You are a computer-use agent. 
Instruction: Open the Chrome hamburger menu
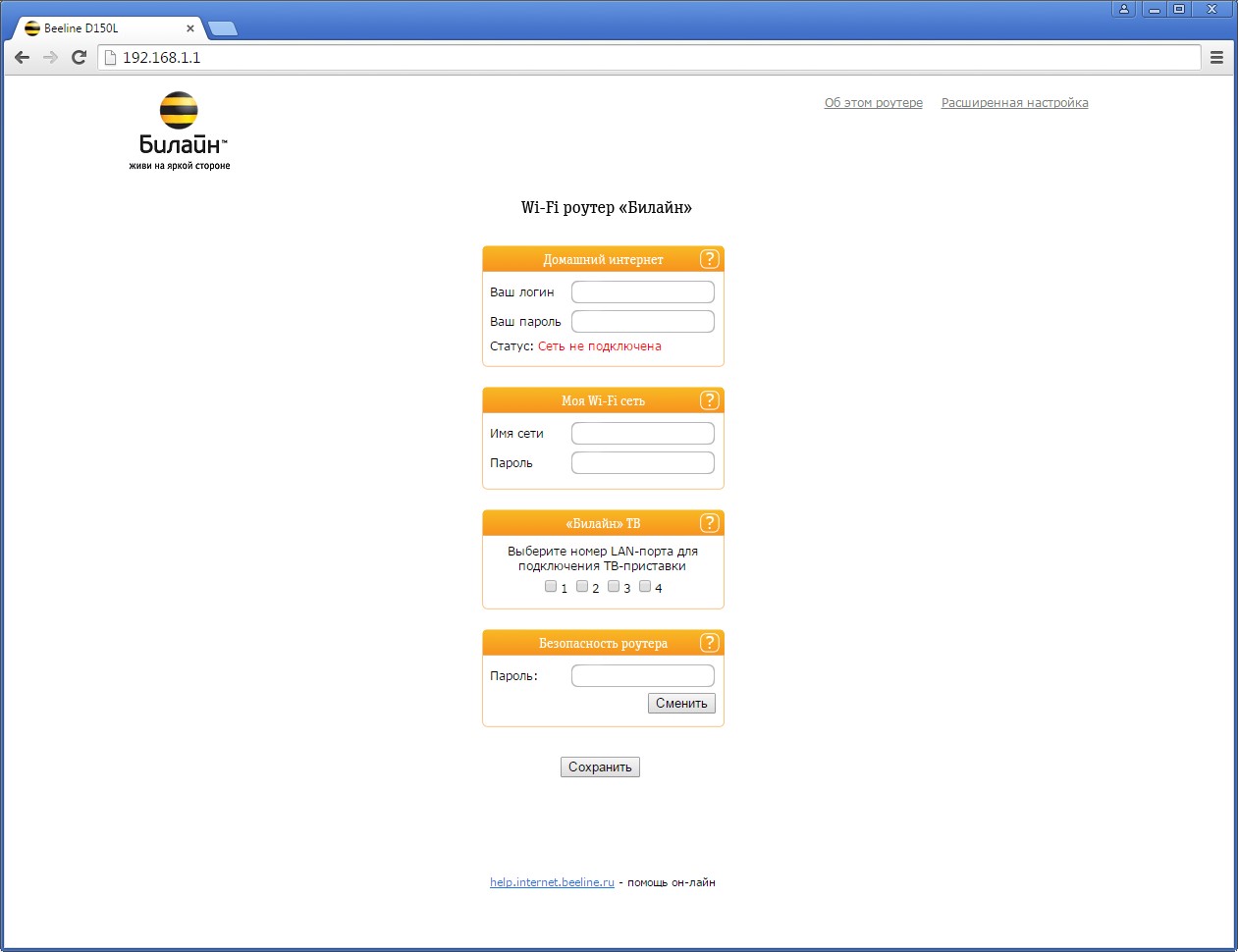(x=1216, y=57)
